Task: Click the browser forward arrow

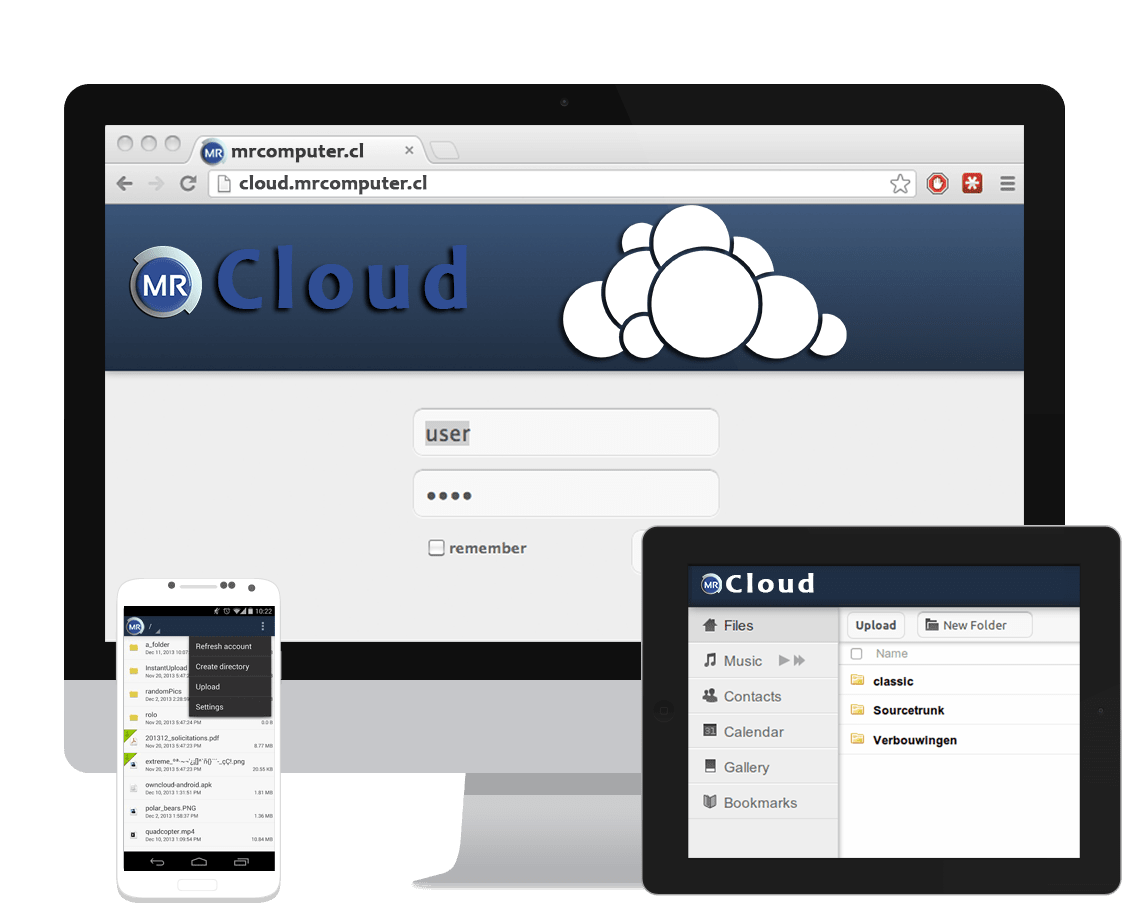Action: tap(156, 184)
